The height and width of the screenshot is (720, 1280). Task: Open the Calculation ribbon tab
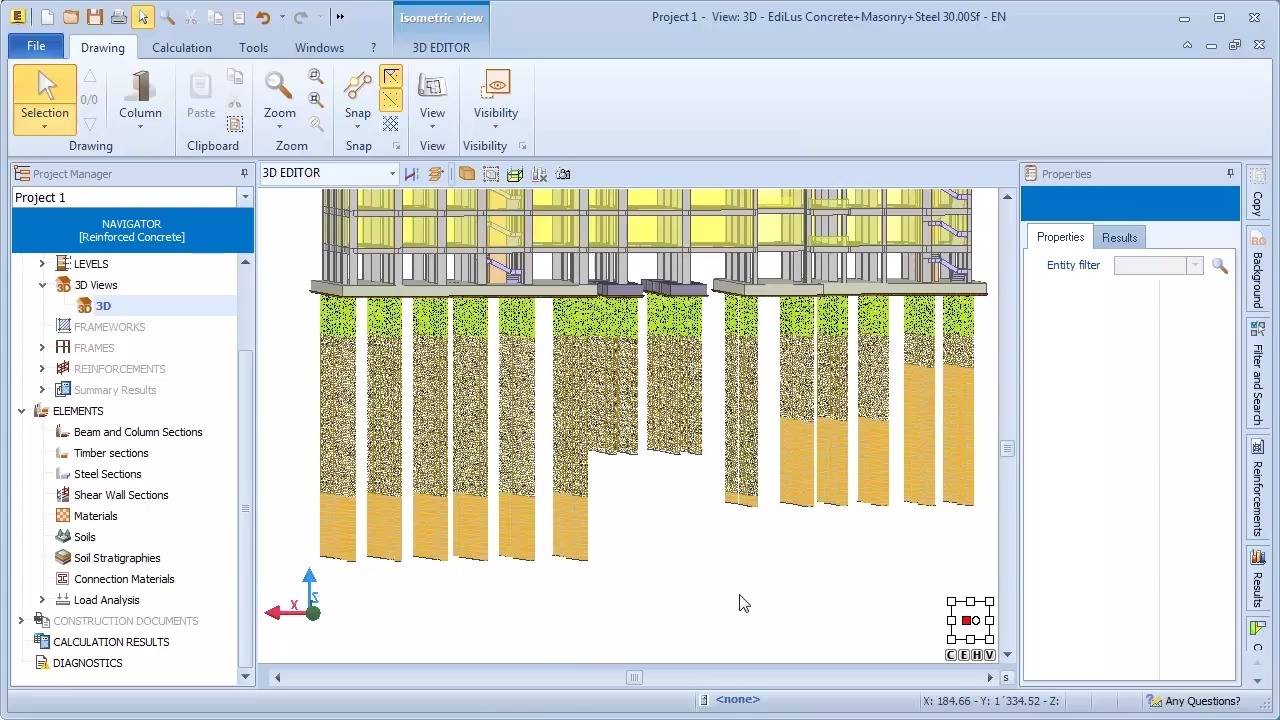182,47
